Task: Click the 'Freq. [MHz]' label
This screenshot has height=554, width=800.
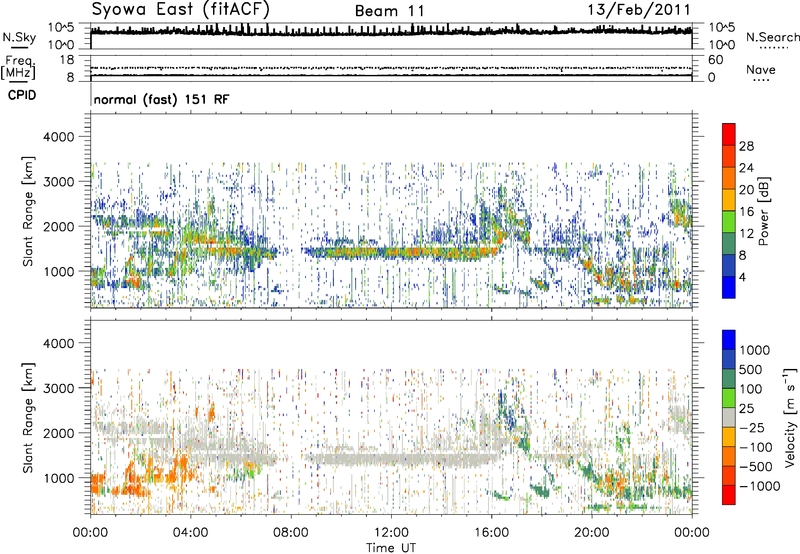Action: 19,68
